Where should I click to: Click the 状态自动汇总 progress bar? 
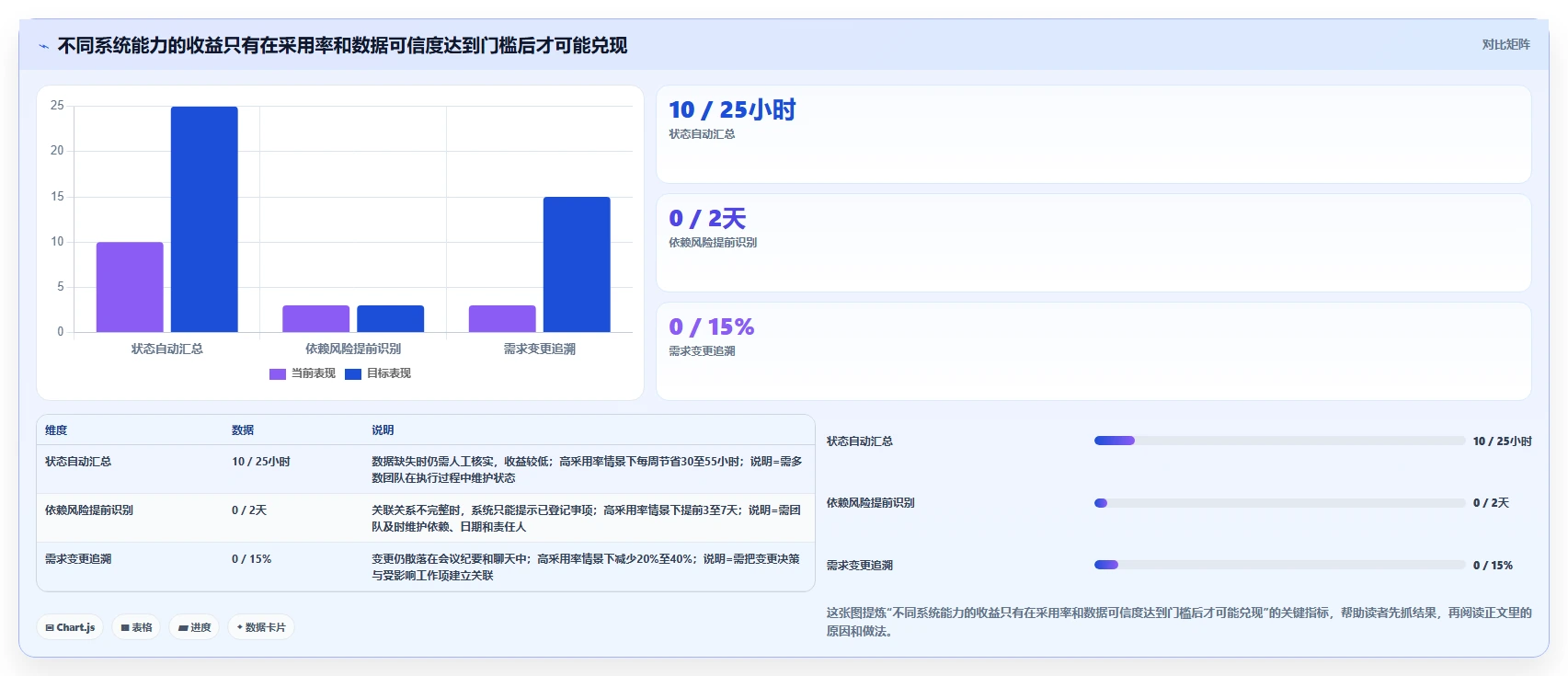click(x=1279, y=441)
